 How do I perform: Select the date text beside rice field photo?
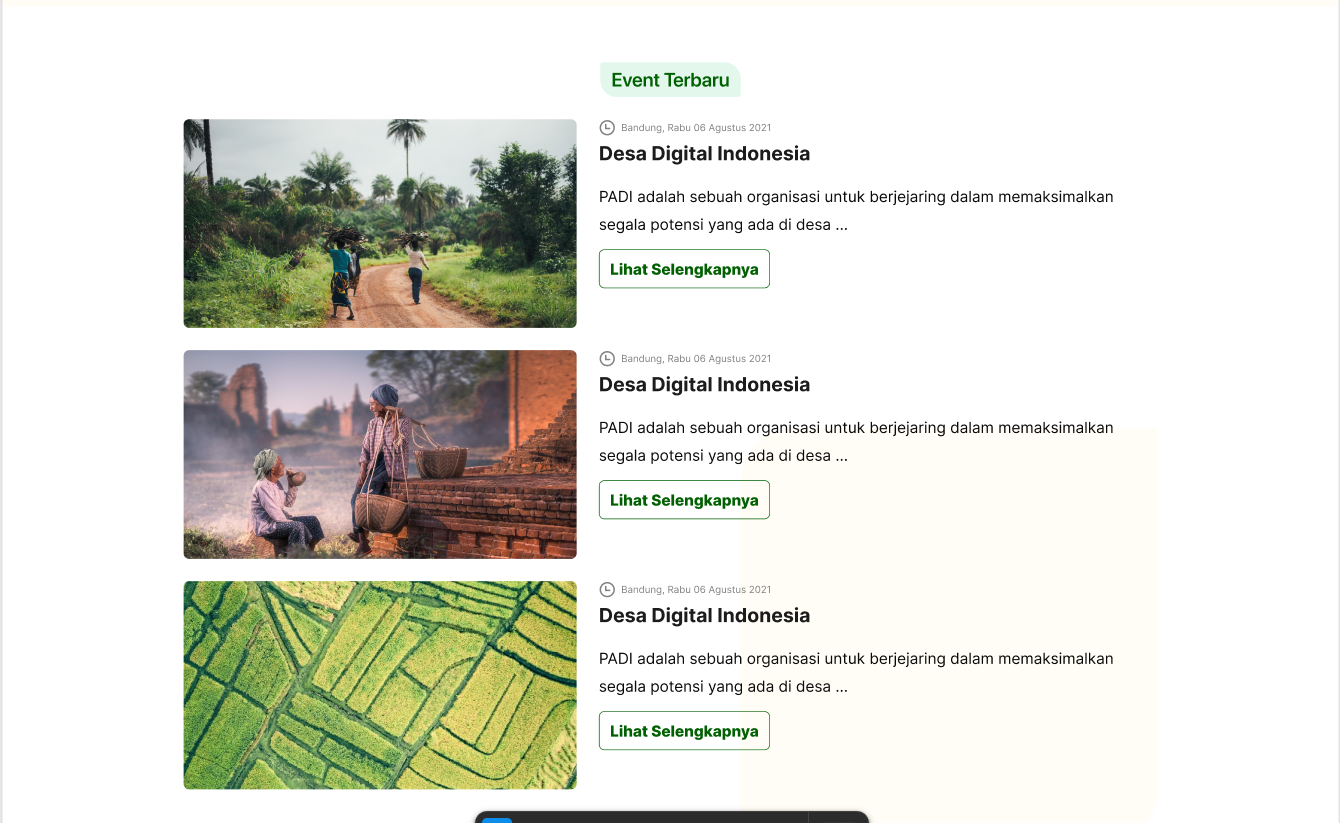[696, 590]
